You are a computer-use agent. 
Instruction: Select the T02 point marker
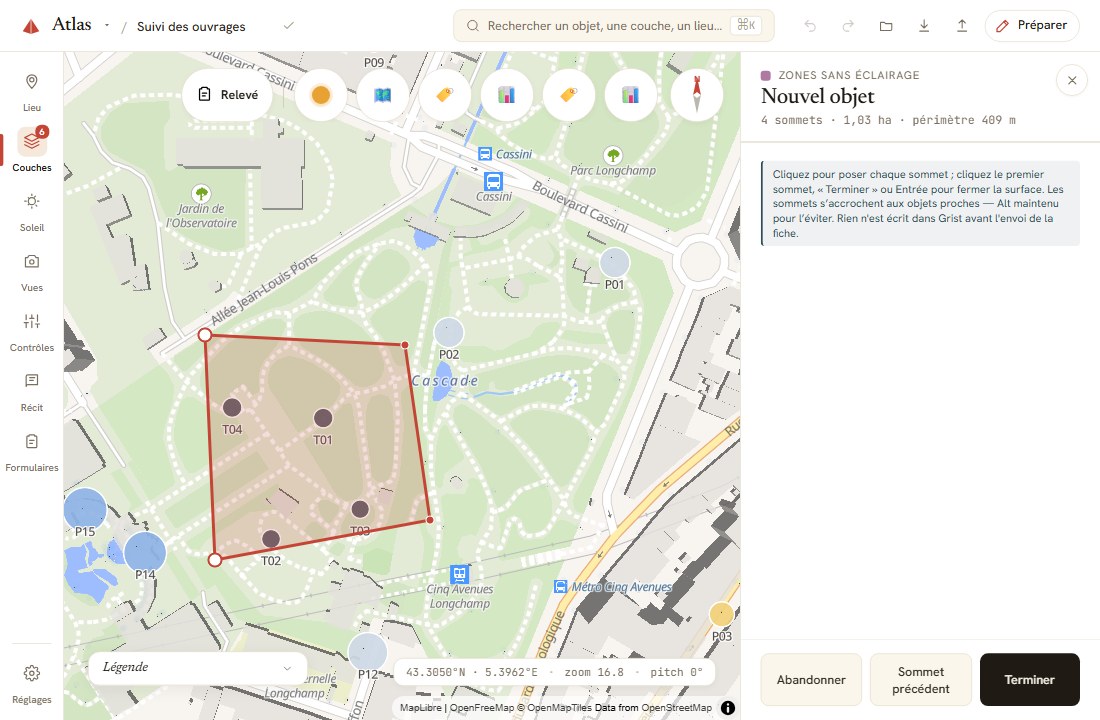tap(271, 539)
